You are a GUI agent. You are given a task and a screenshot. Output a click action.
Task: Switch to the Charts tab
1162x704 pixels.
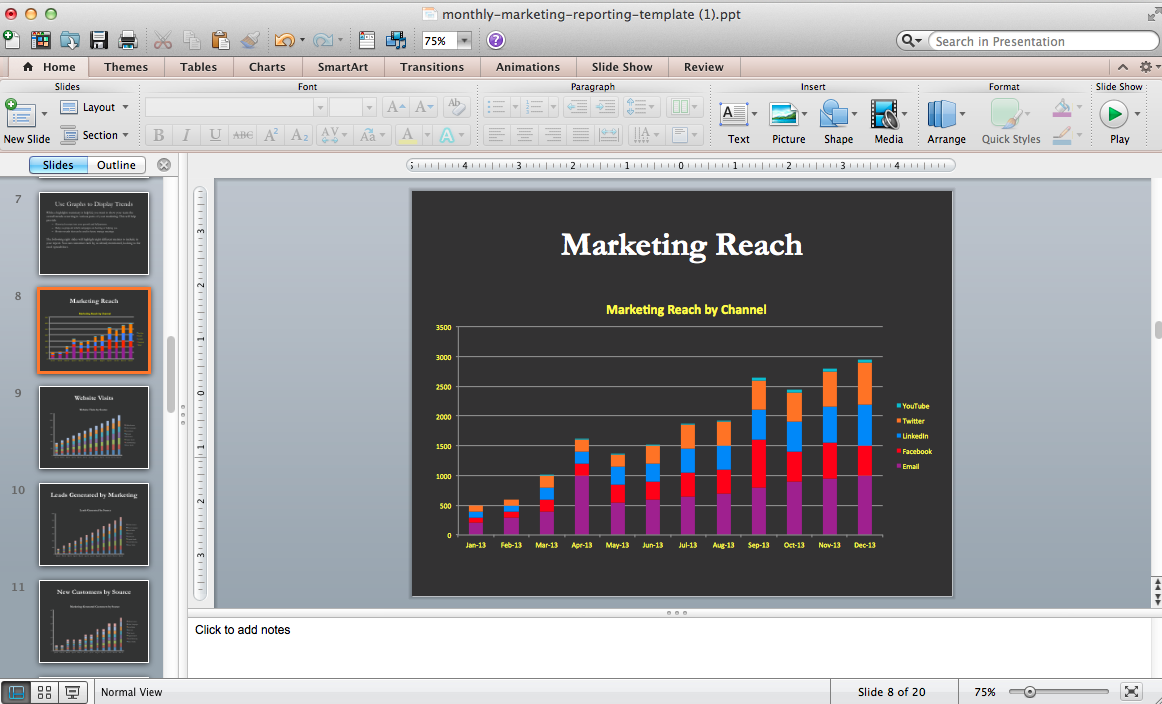click(267, 67)
